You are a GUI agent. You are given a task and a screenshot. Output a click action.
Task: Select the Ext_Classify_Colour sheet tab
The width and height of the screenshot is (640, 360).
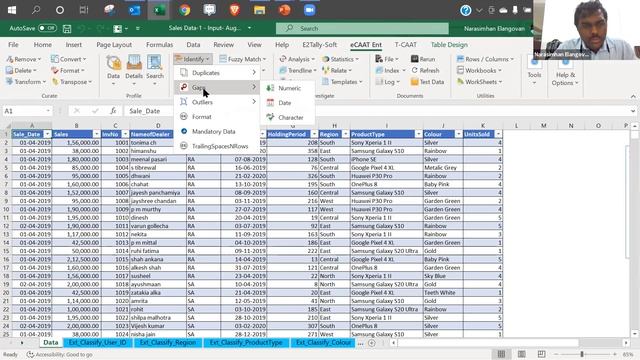pyautogui.click(x=323, y=343)
